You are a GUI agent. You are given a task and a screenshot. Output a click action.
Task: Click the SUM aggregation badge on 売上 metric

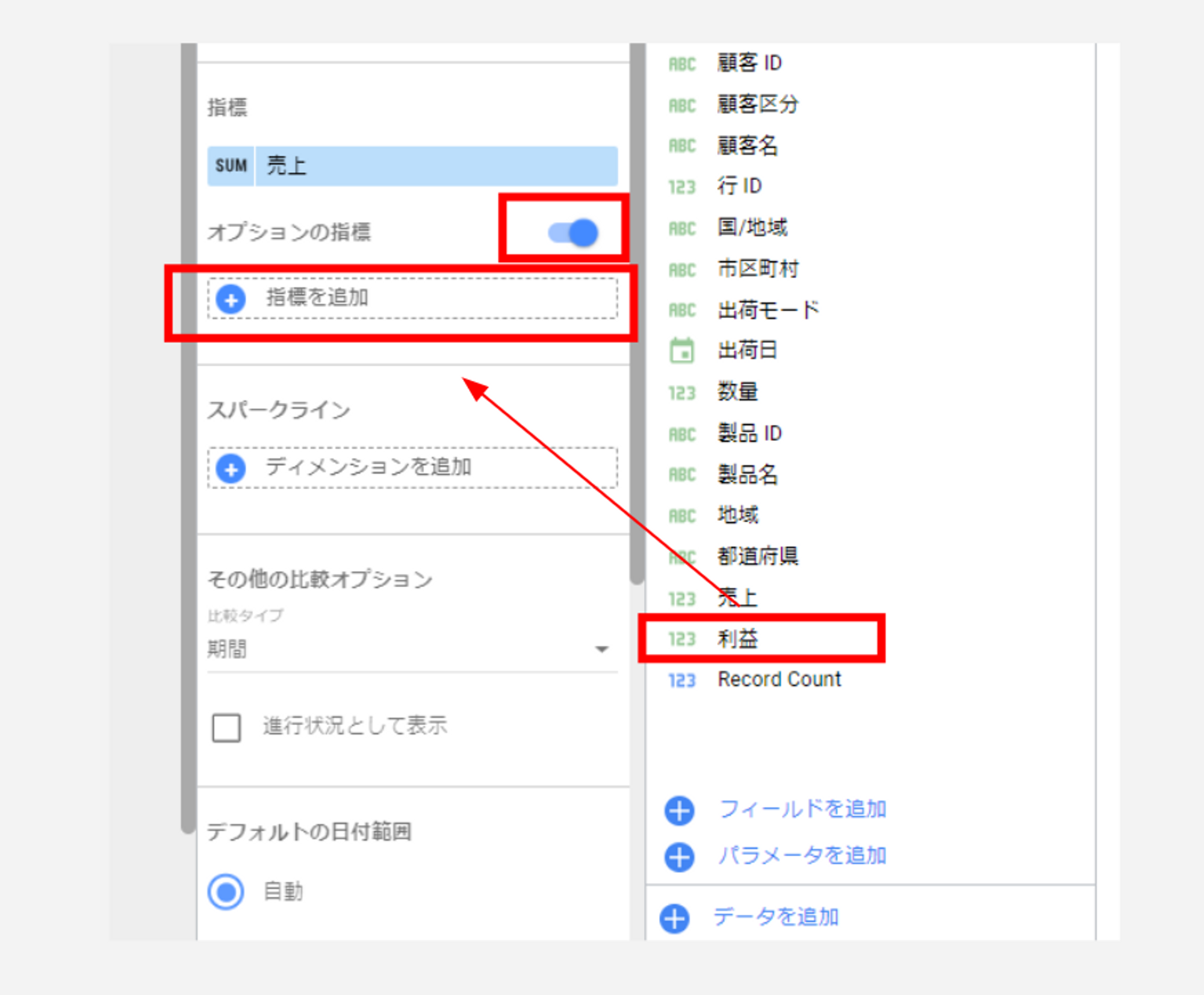(231, 166)
